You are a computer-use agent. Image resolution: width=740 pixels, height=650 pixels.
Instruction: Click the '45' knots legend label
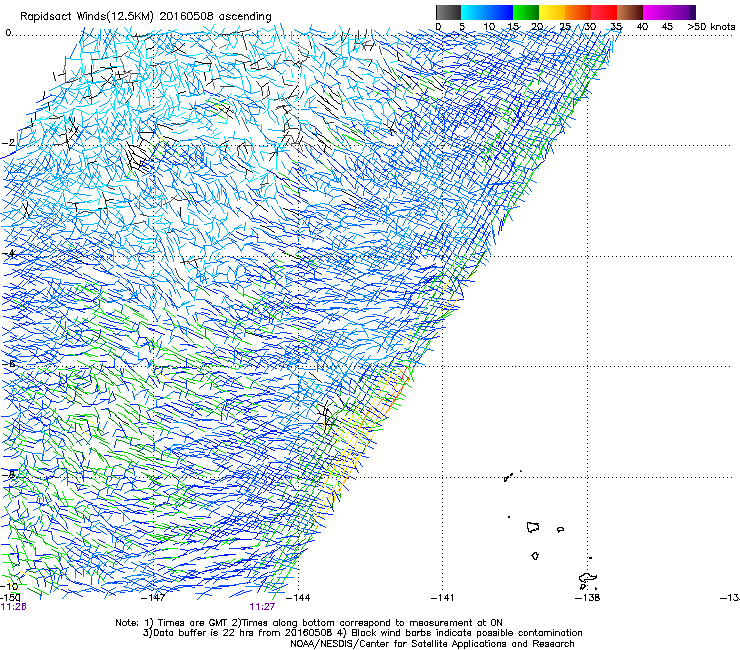click(667, 26)
